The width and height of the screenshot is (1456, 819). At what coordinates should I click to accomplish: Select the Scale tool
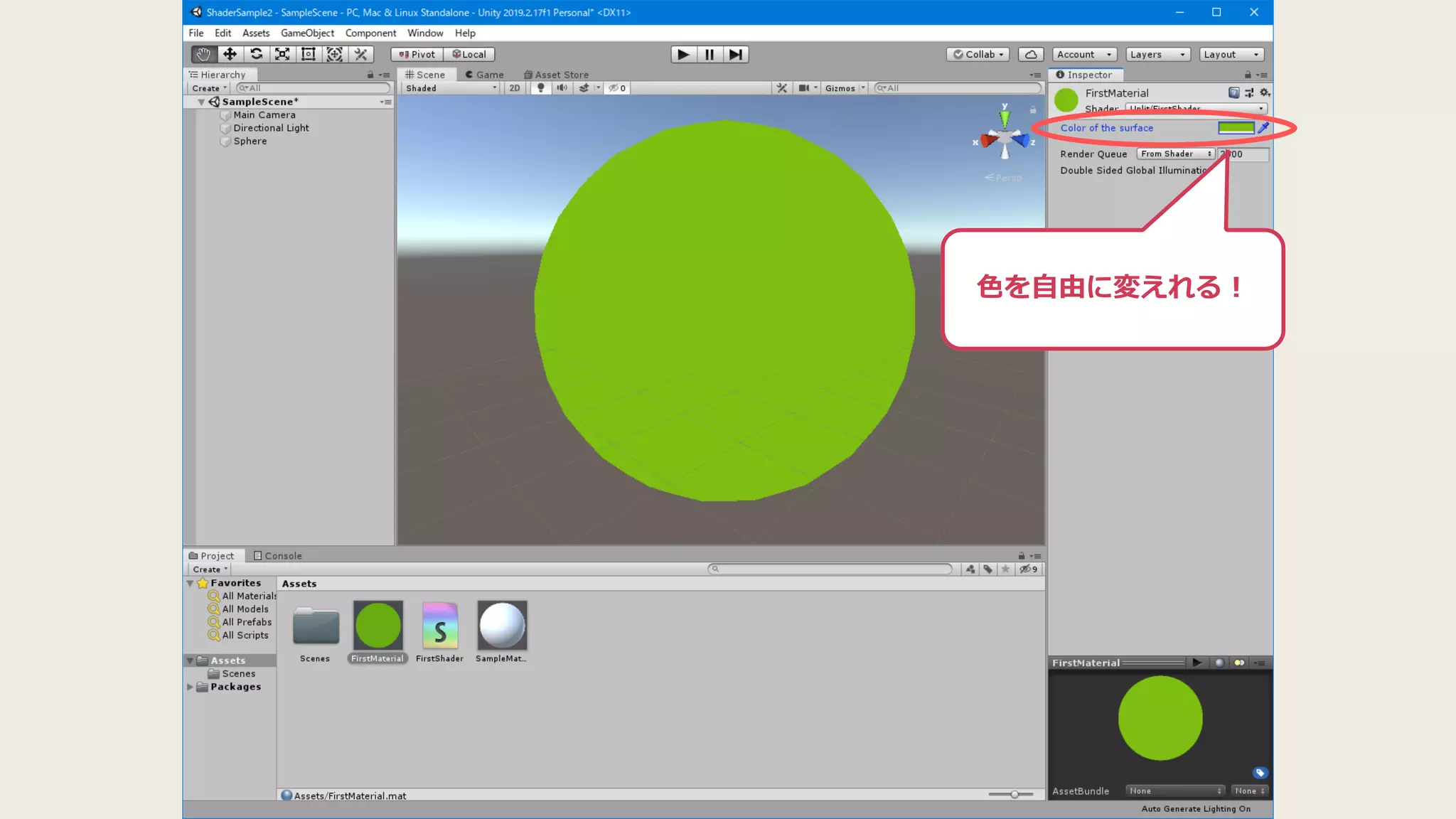282,54
